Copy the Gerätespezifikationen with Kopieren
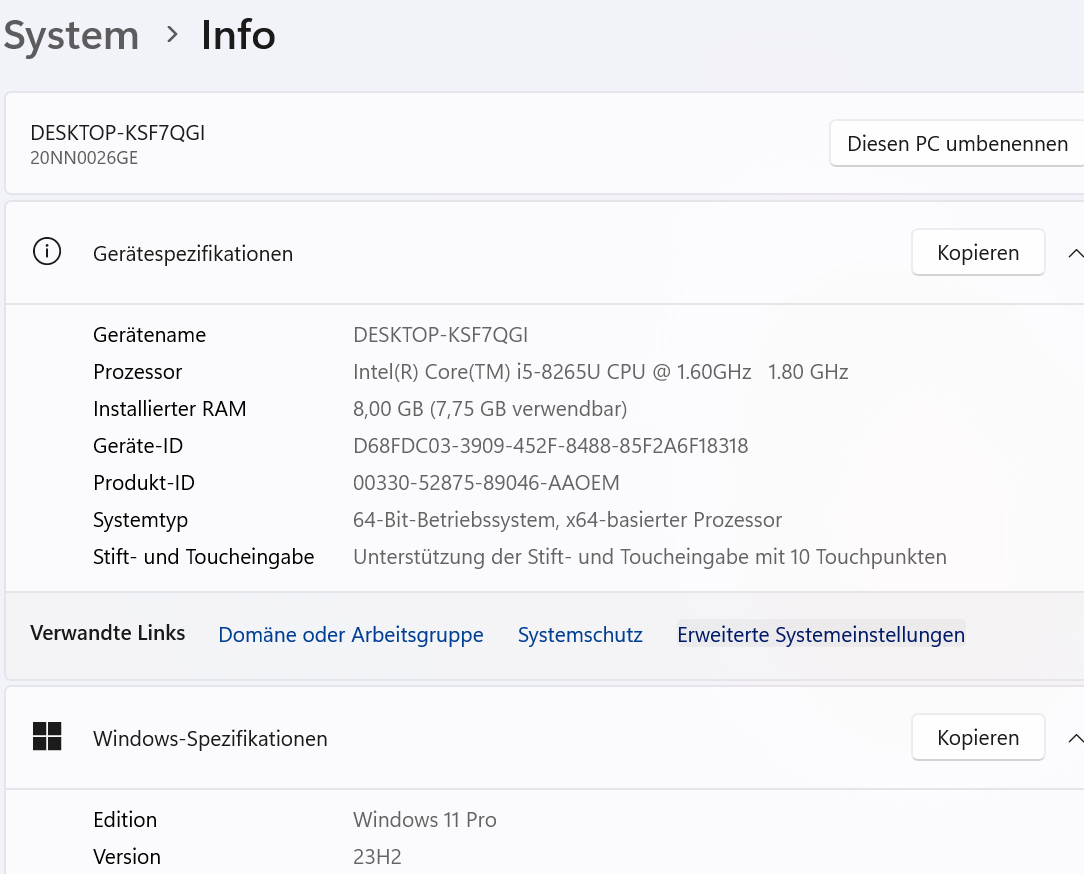The width and height of the screenshot is (1084, 874). (x=978, y=252)
